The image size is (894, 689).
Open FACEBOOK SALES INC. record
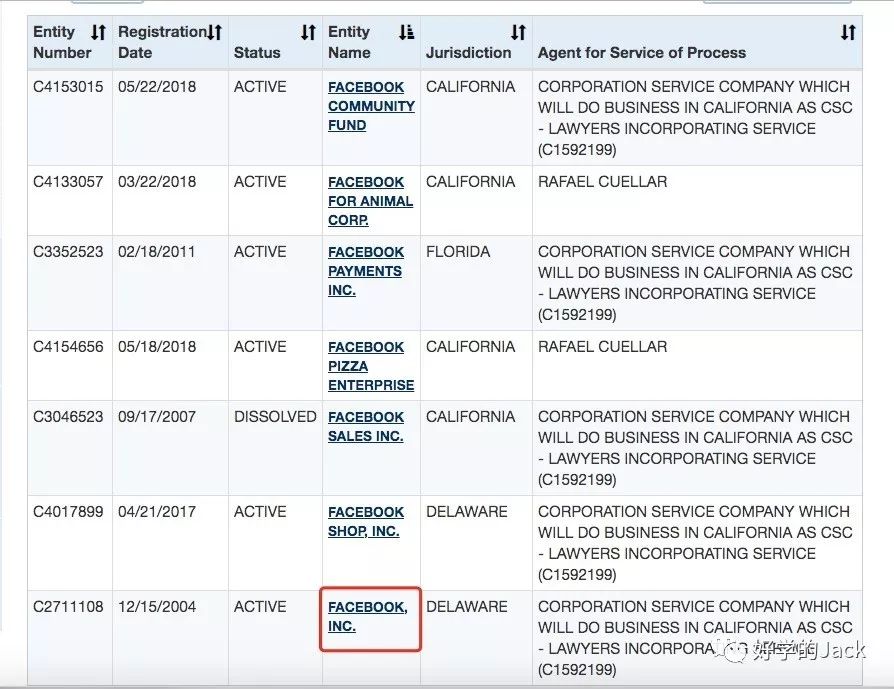pyautogui.click(x=365, y=426)
